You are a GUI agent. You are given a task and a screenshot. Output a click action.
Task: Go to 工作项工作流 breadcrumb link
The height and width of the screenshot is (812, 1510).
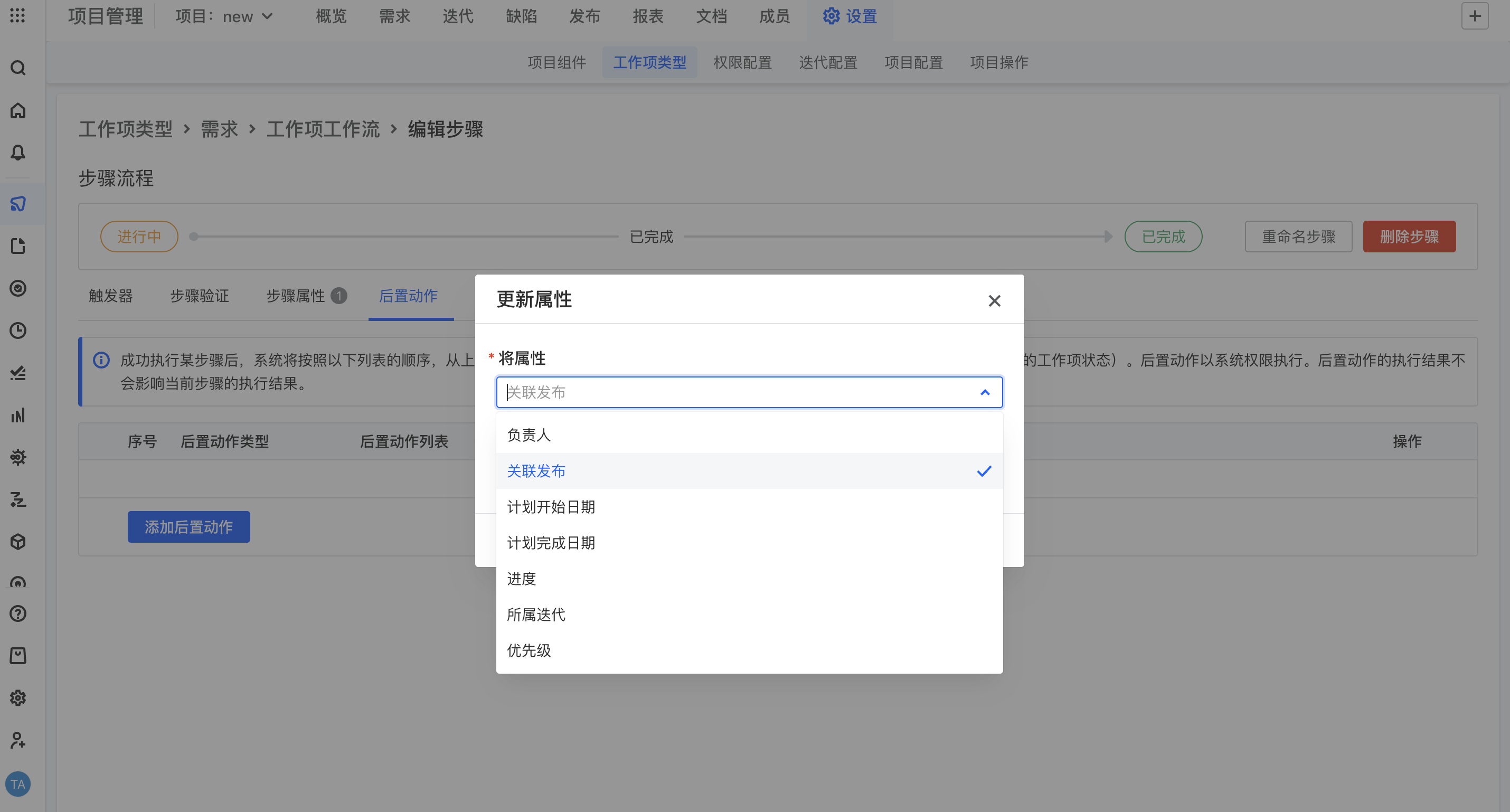323,129
